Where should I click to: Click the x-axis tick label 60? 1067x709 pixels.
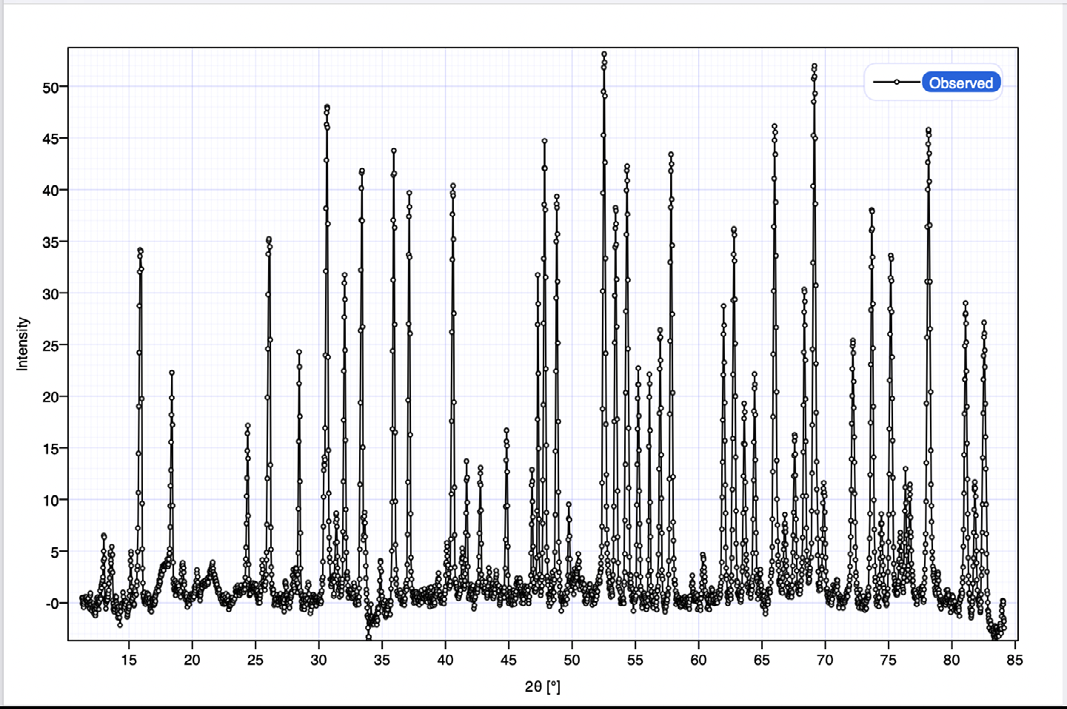pyautogui.click(x=698, y=659)
